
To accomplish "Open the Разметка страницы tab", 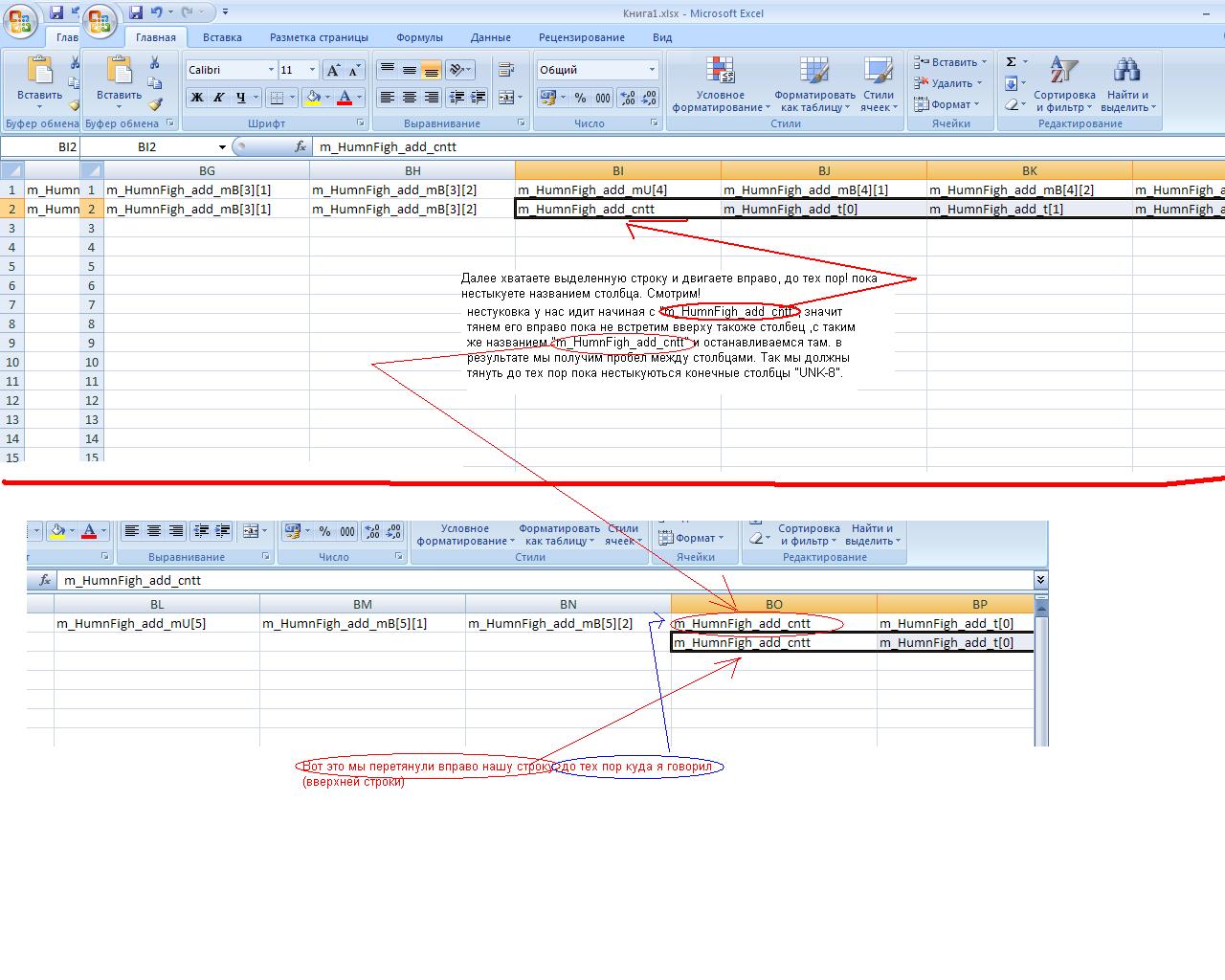I will 319,37.
